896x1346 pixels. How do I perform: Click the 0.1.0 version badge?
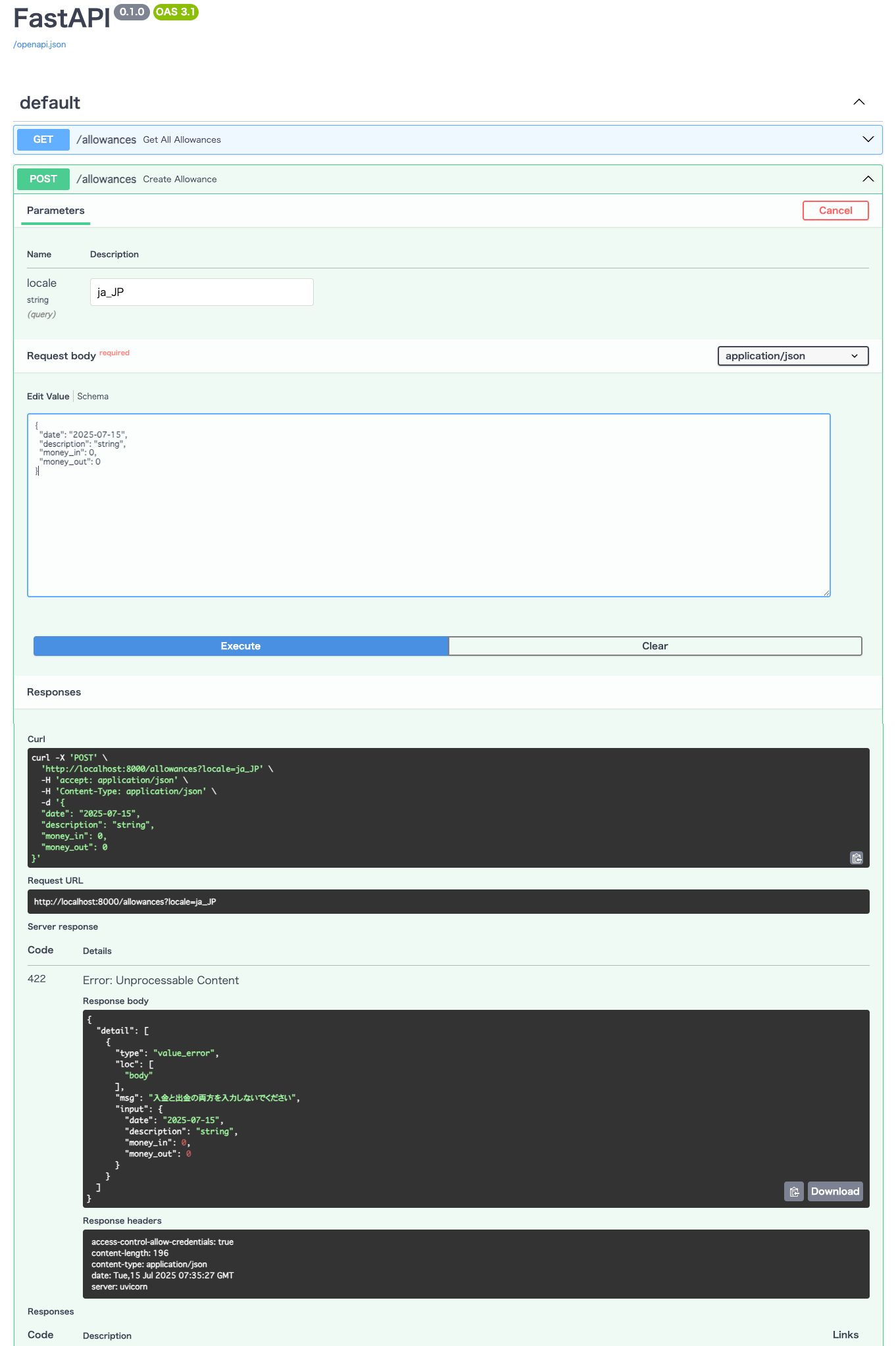click(132, 12)
